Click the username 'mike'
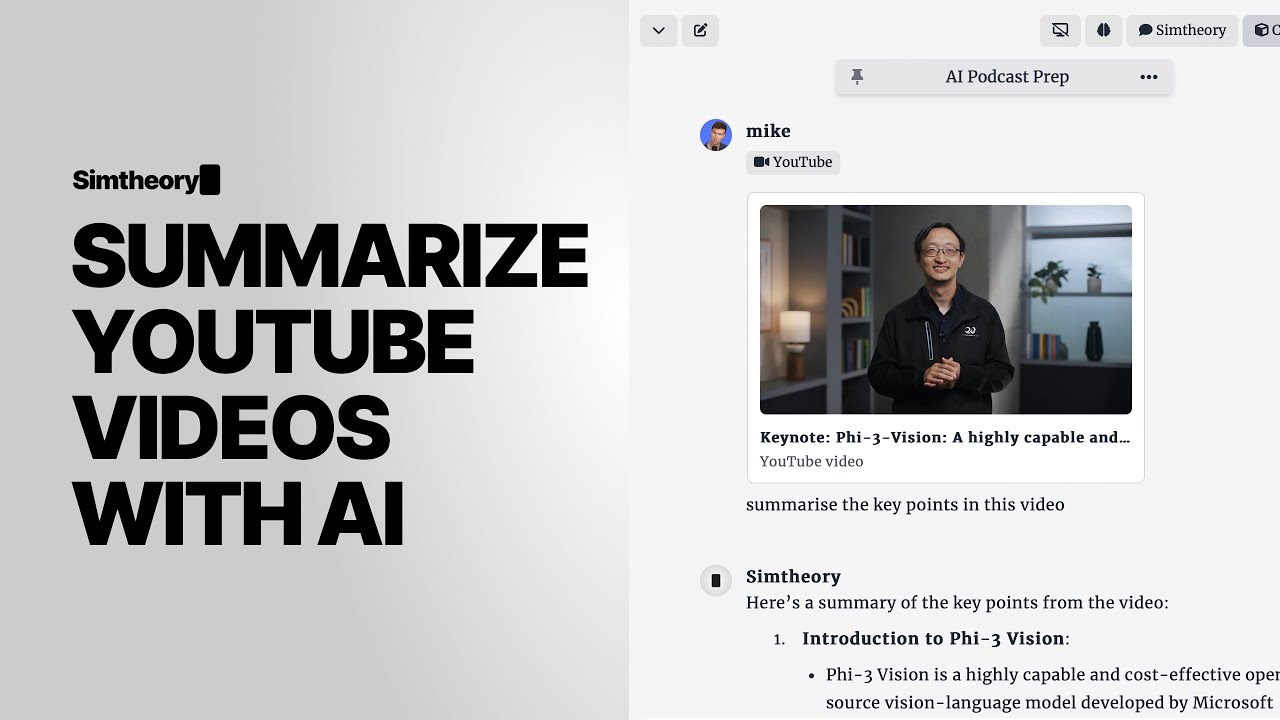 768,131
